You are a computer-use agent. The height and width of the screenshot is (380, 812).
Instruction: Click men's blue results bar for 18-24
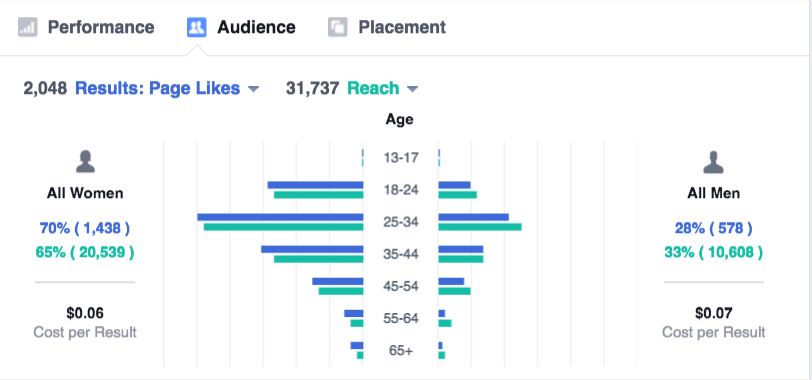(454, 185)
